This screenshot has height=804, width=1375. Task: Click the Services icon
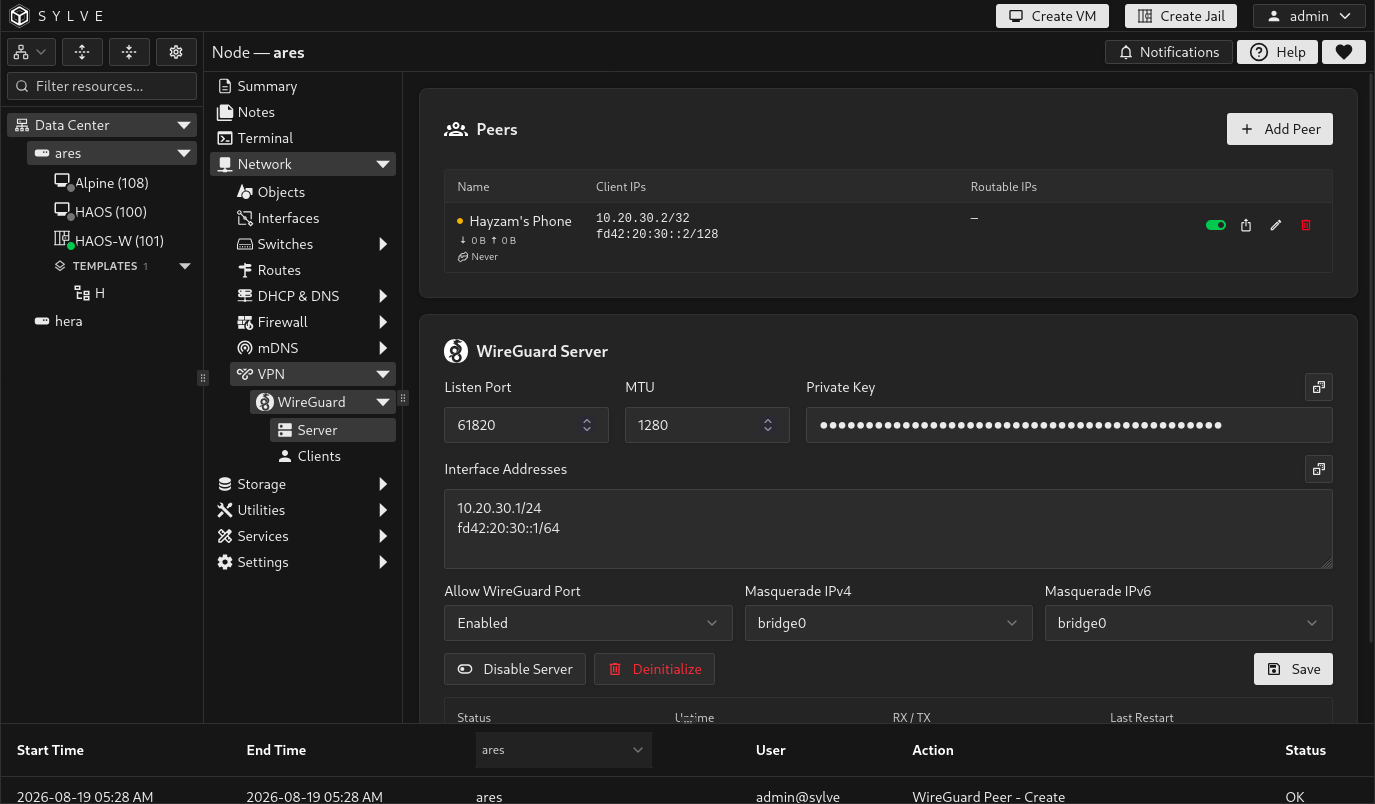coord(225,536)
